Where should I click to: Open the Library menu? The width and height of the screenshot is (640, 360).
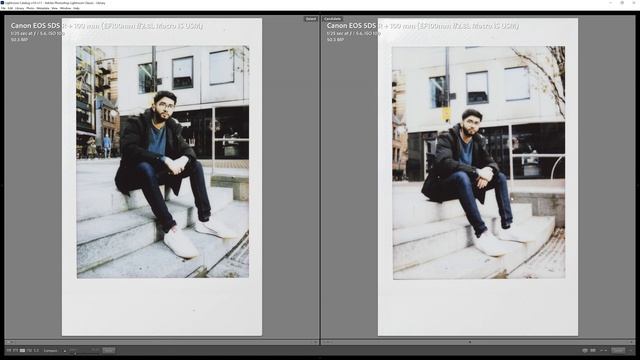pyautogui.click(x=19, y=8)
